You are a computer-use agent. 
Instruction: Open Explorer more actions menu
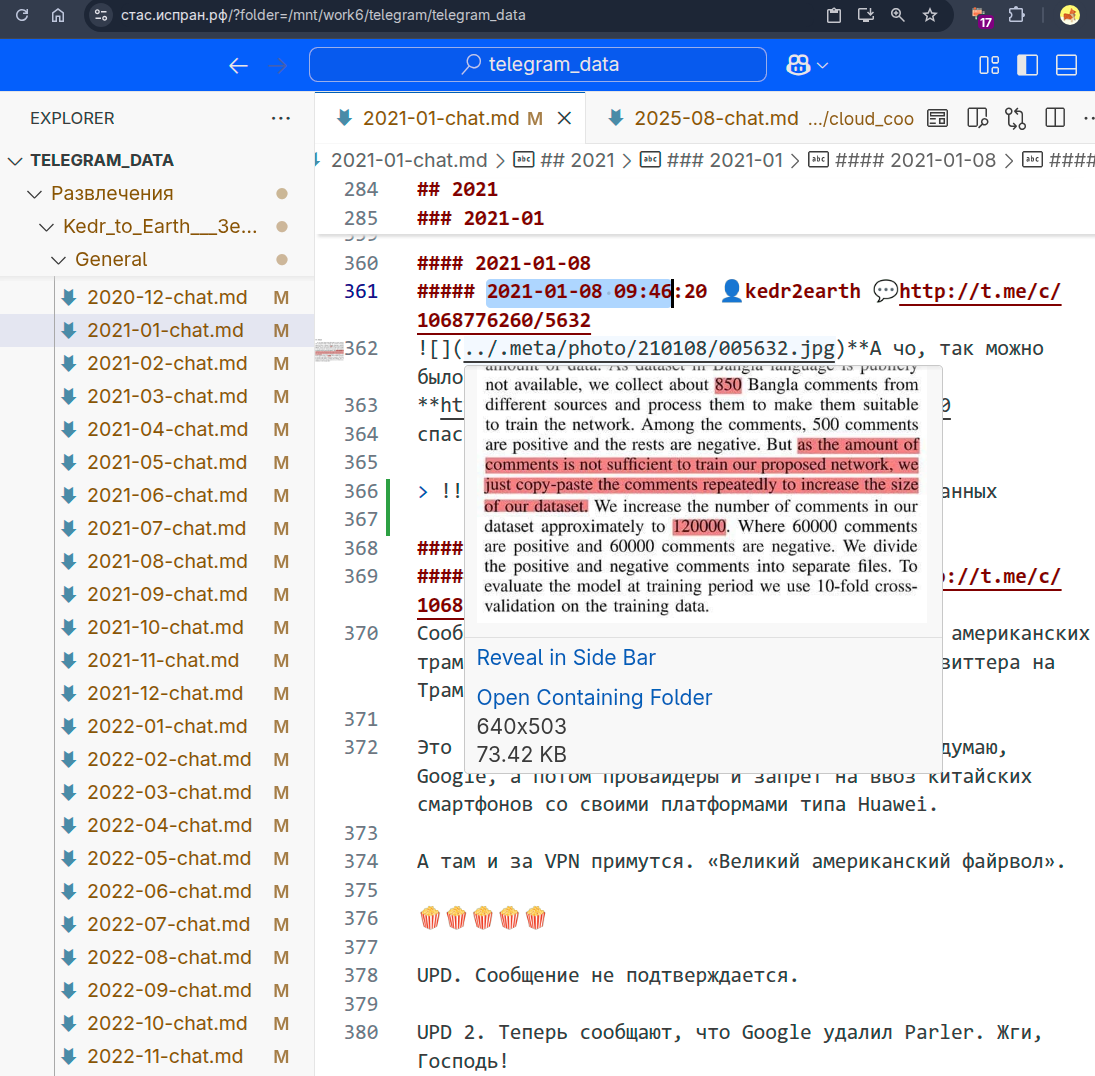pyautogui.click(x=281, y=118)
